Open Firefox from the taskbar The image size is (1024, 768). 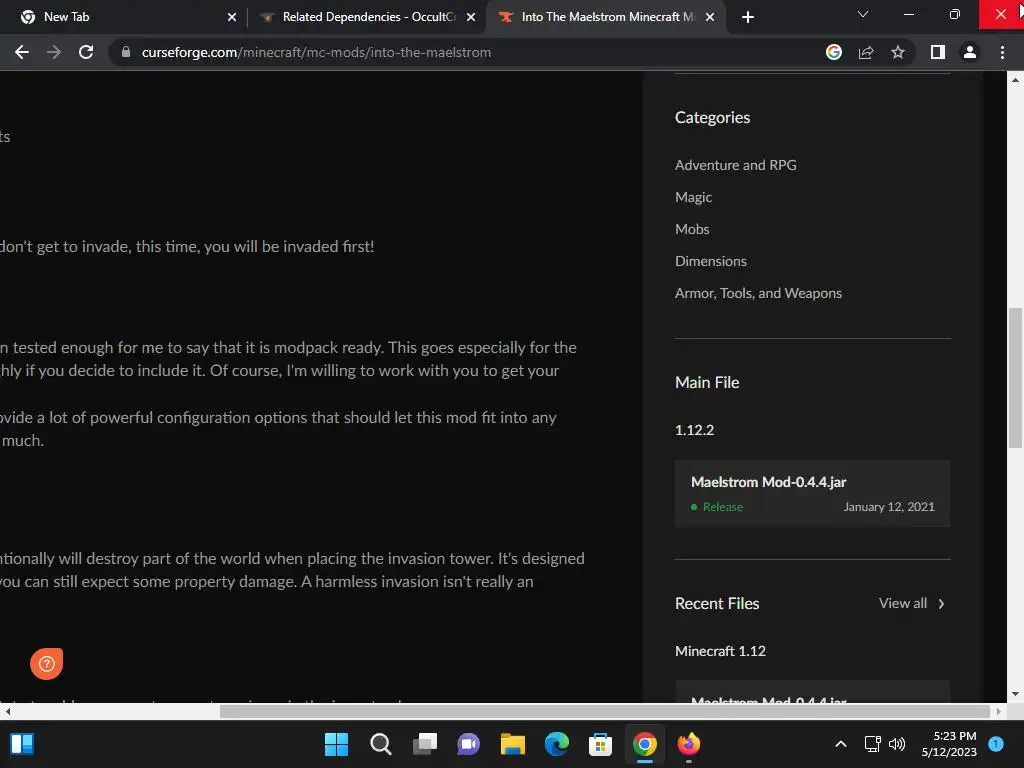coord(688,744)
